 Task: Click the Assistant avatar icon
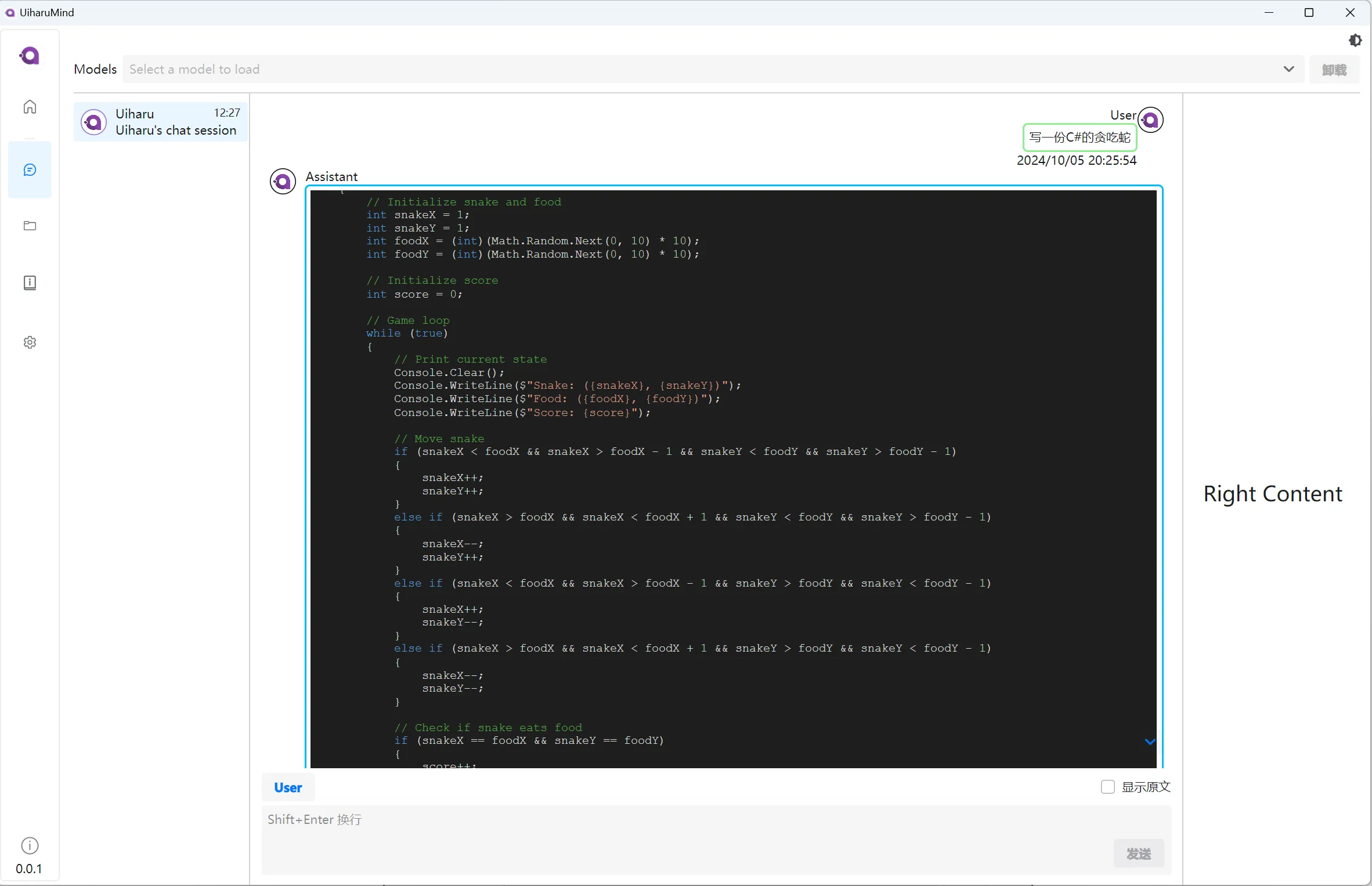point(283,182)
